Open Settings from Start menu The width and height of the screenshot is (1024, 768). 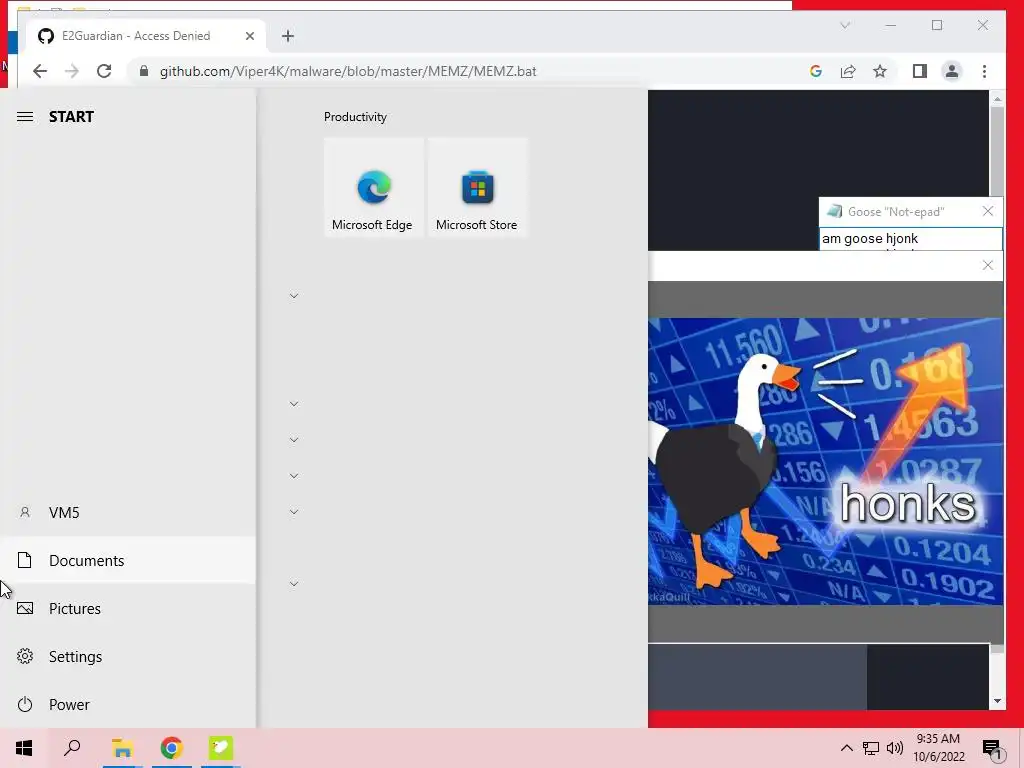pos(128,656)
